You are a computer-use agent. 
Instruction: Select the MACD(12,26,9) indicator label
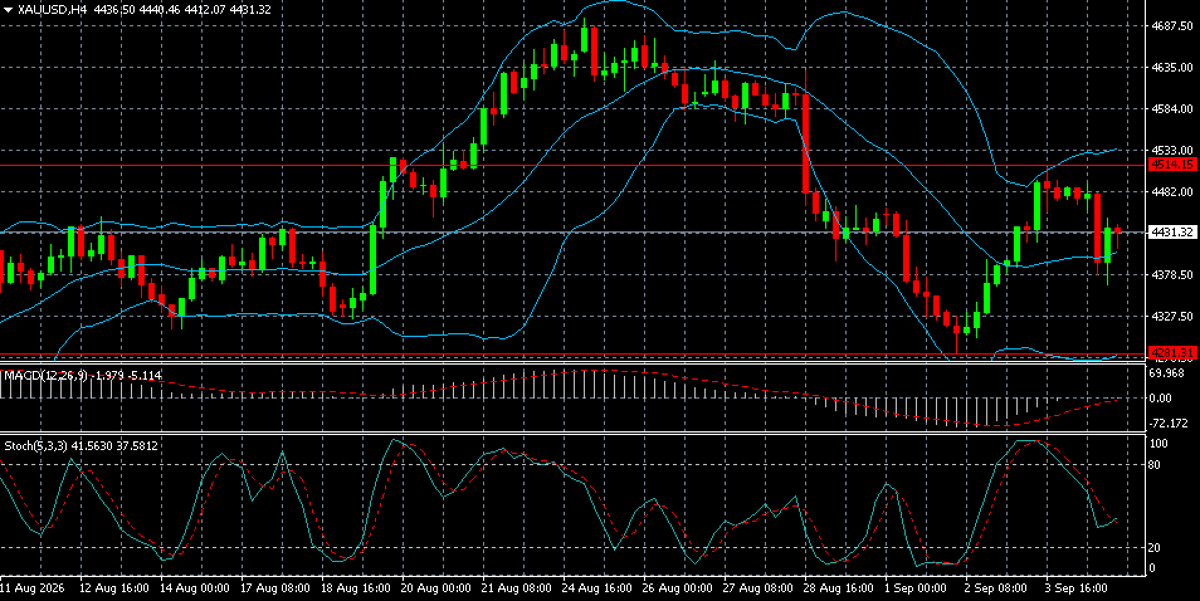point(46,375)
